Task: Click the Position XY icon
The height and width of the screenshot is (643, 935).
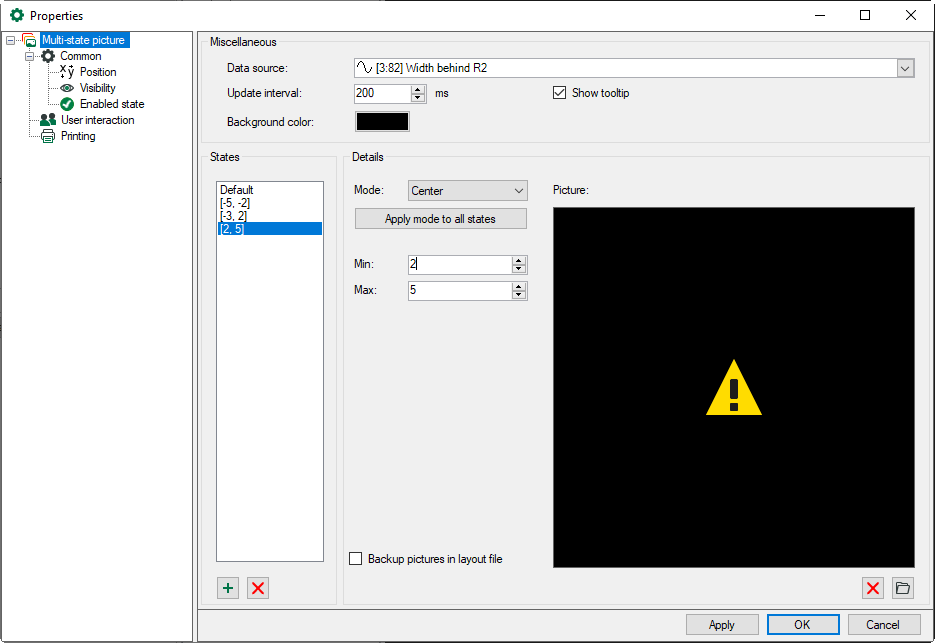Action: [67, 72]
